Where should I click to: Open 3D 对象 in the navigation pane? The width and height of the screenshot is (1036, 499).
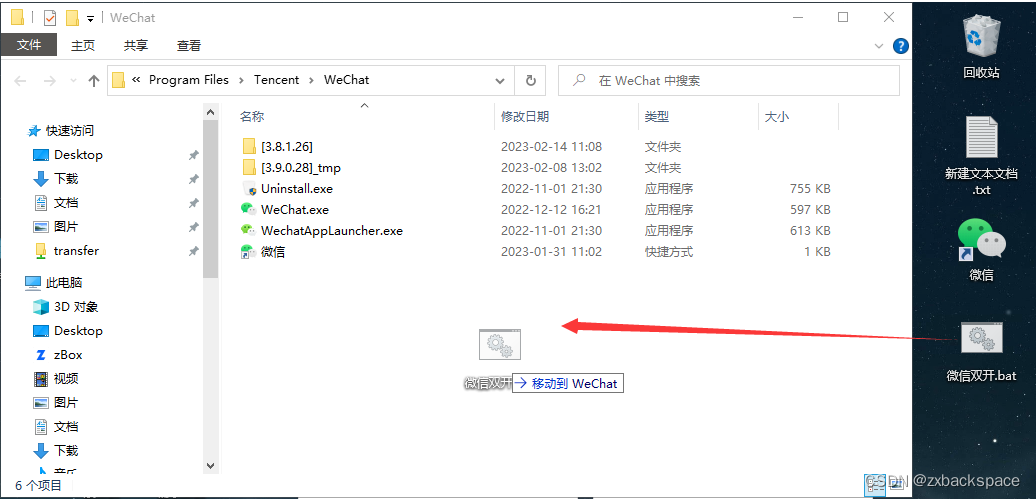click(66, 307)
